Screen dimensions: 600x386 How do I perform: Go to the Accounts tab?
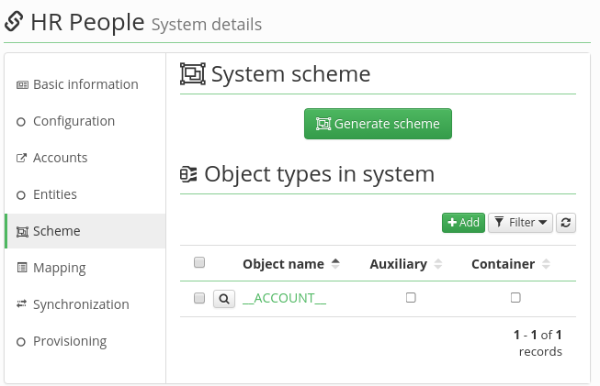[85, 158]
